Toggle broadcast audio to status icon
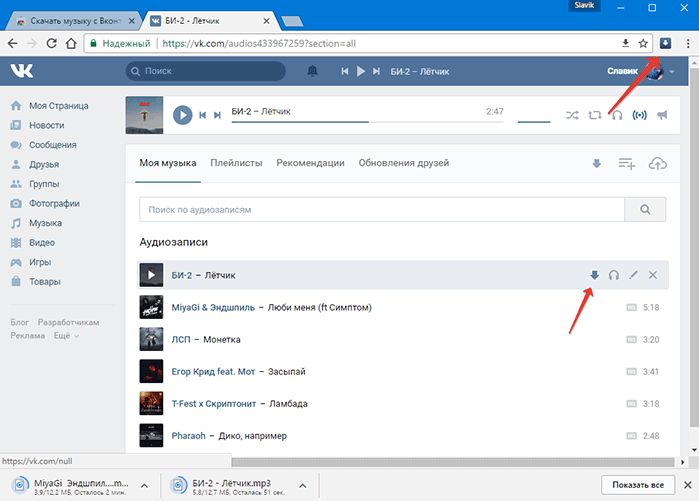Viewport: 699px width, 501px height. pos(640,115)
